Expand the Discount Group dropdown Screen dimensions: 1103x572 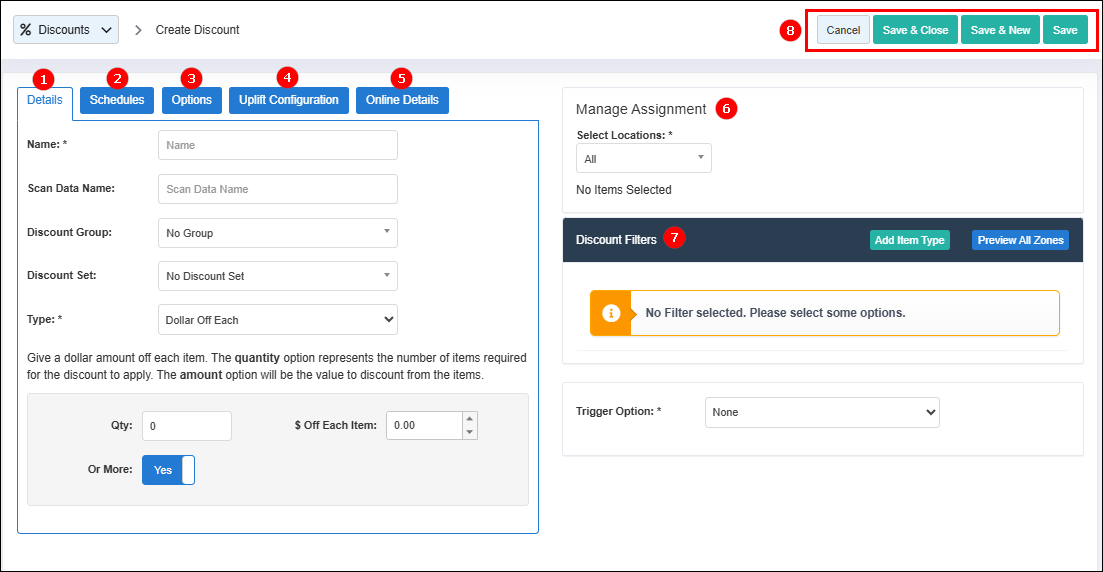(x=278, y=233)
